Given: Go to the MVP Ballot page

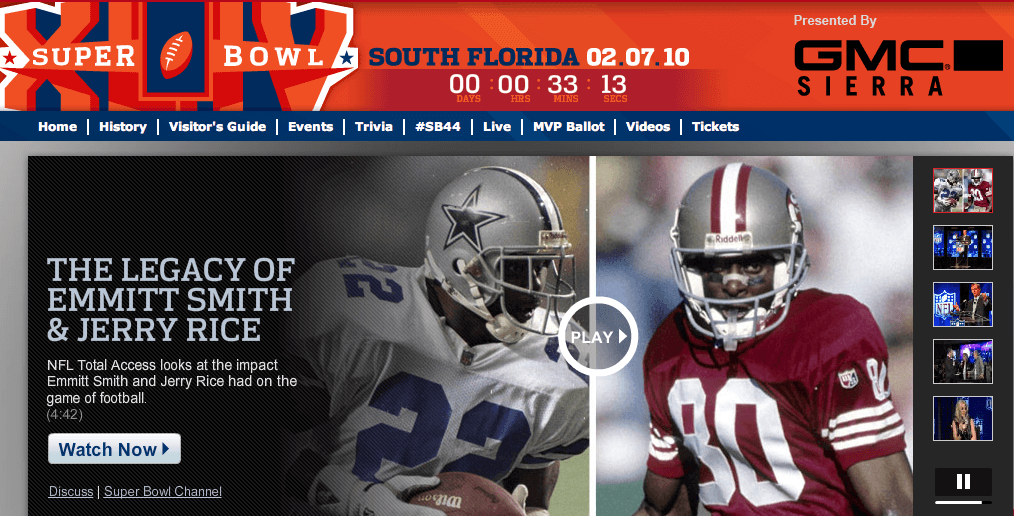Looking at the screenshot, I should pos(568,127).
